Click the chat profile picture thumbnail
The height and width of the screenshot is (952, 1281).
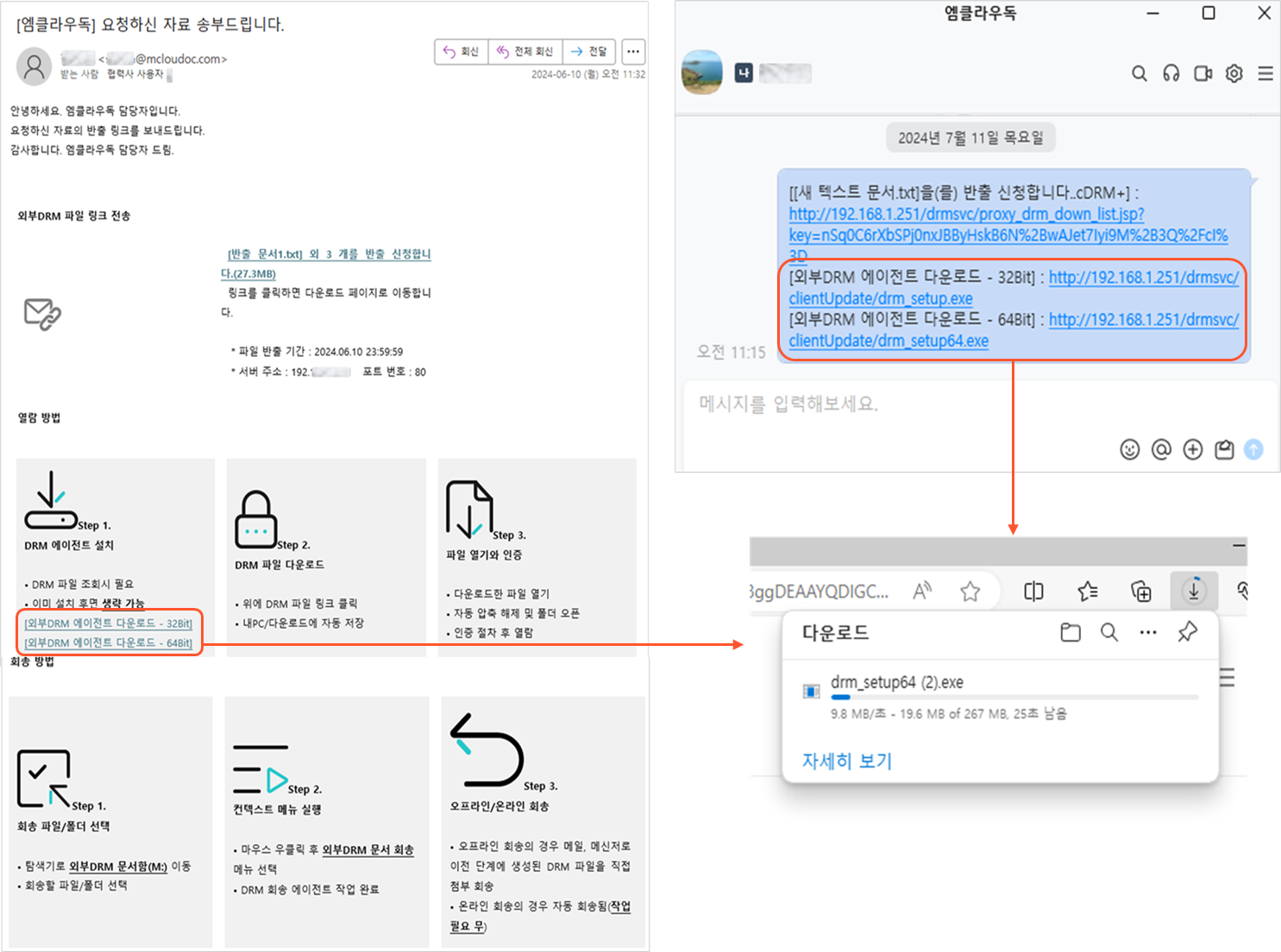[x=702, y=72]
